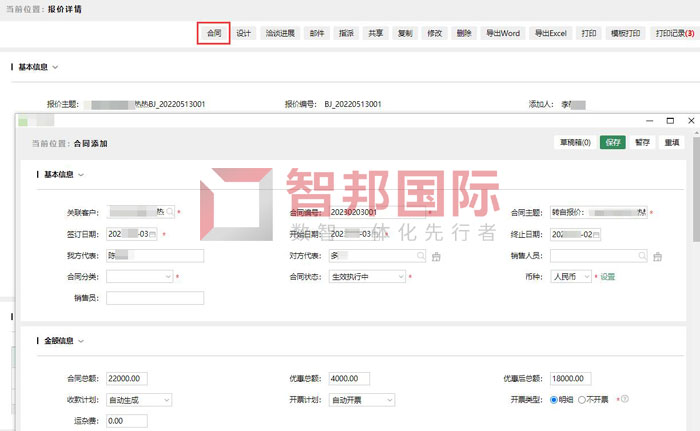Click the 导出Word toolbar button

503,33
